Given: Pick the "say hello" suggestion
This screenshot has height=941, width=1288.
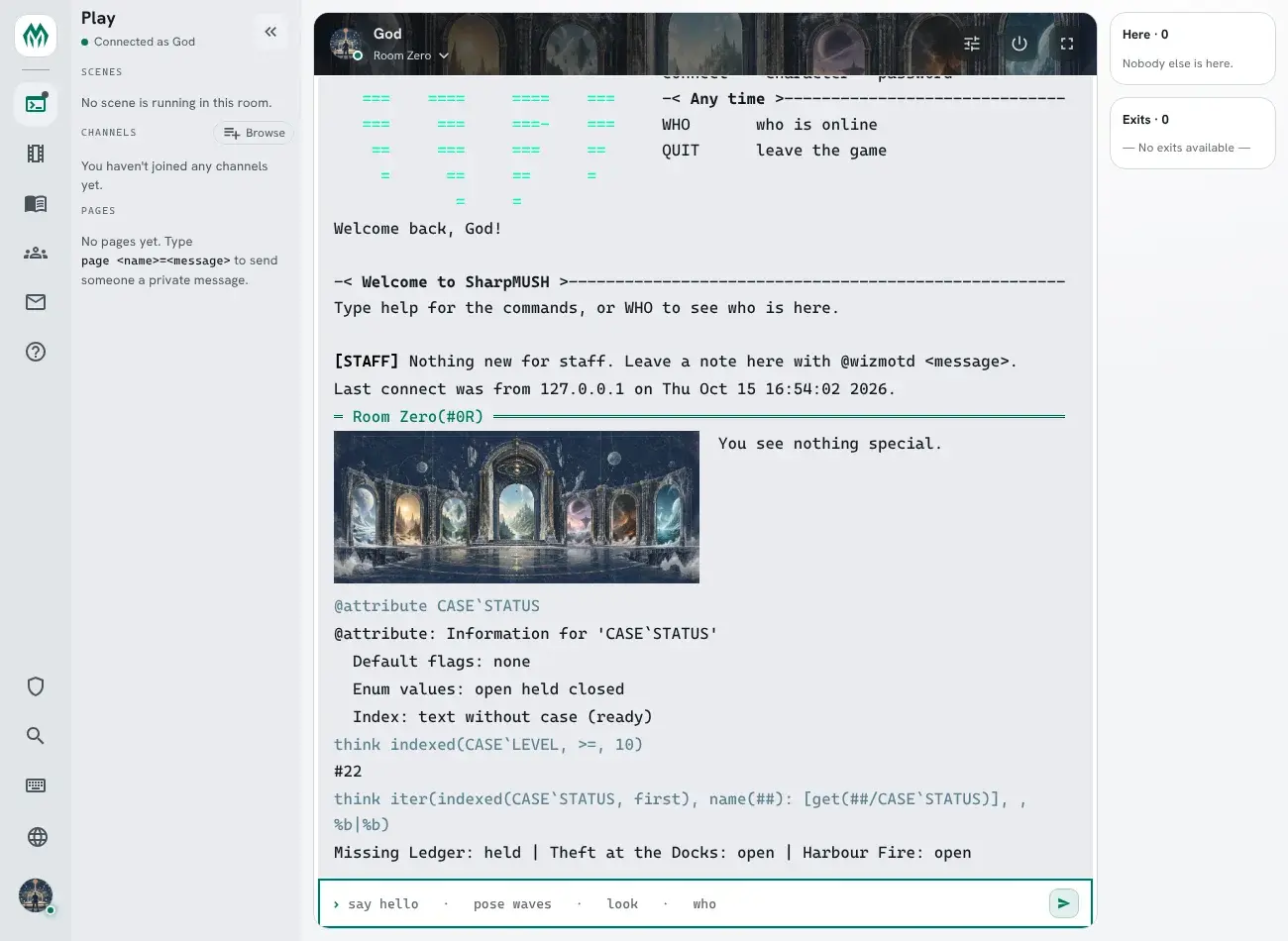Looking at the screenshot, I should [x=383, y=904].
